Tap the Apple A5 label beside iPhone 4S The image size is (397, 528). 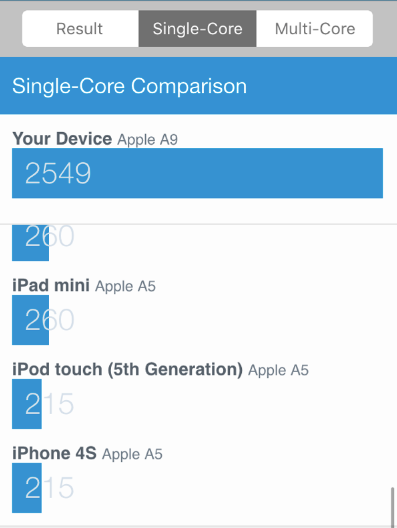coord(132,454)
